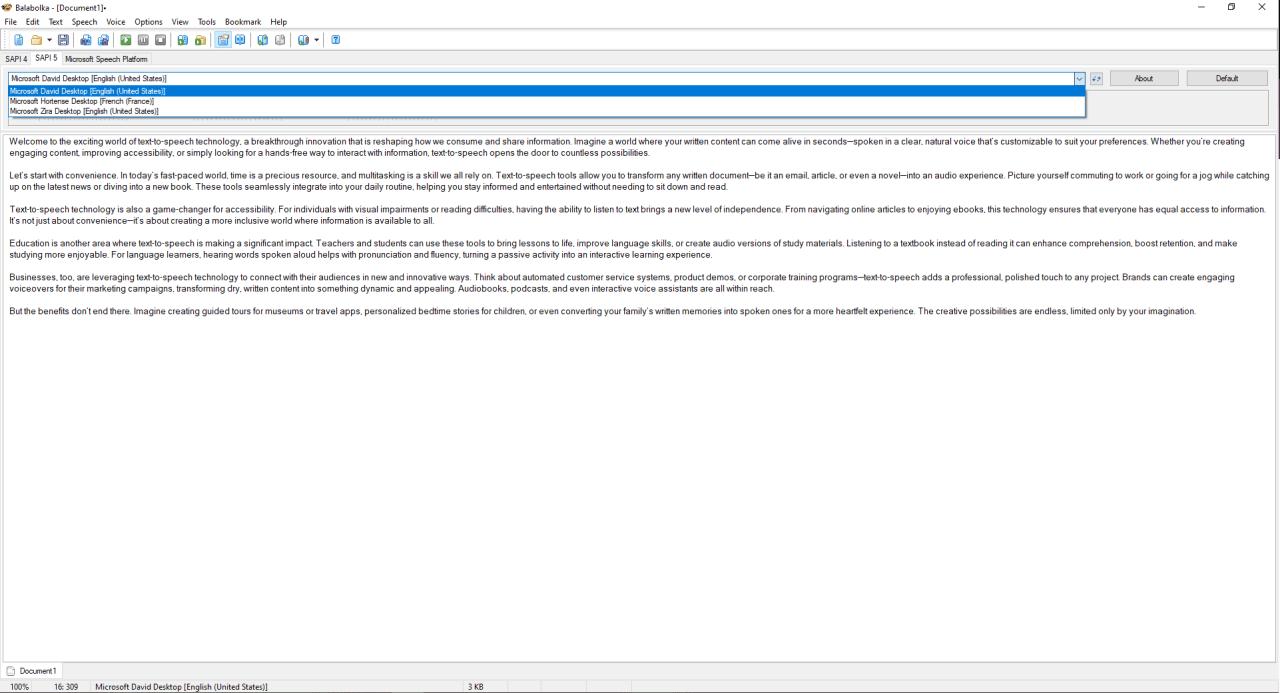The image size is (1280, 693).
Task: Start reading aloud with green play icon
Action: [125, 40]
